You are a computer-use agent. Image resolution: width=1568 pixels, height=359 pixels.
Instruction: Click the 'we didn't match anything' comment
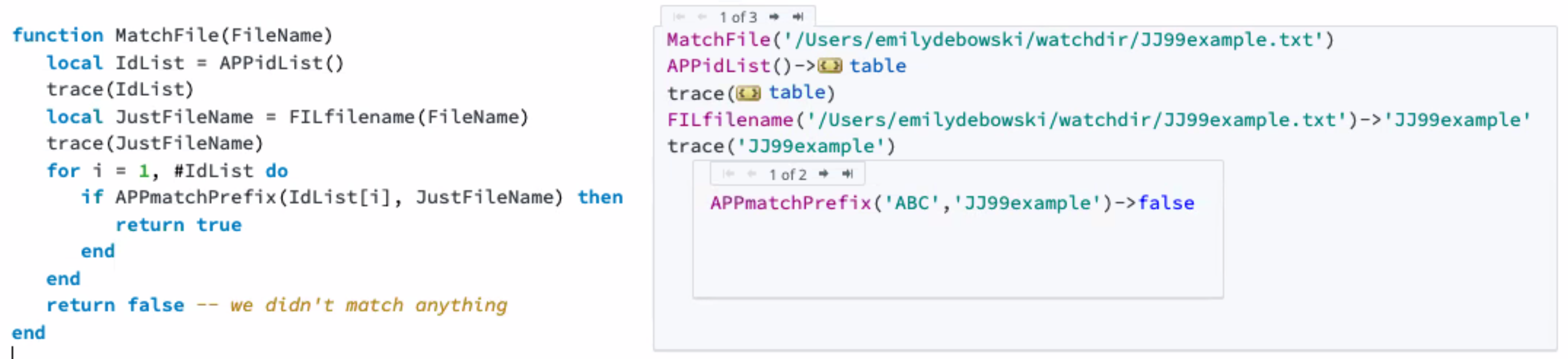[368, 305]
